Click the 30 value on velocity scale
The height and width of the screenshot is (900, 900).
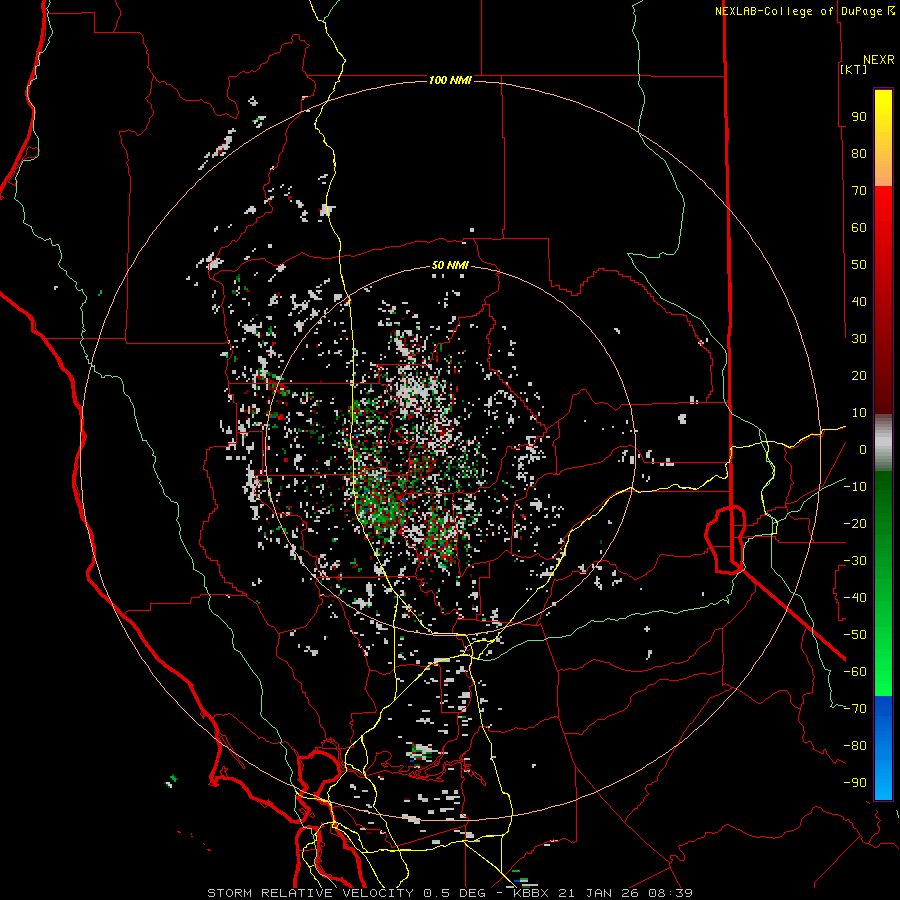(859, 339)
